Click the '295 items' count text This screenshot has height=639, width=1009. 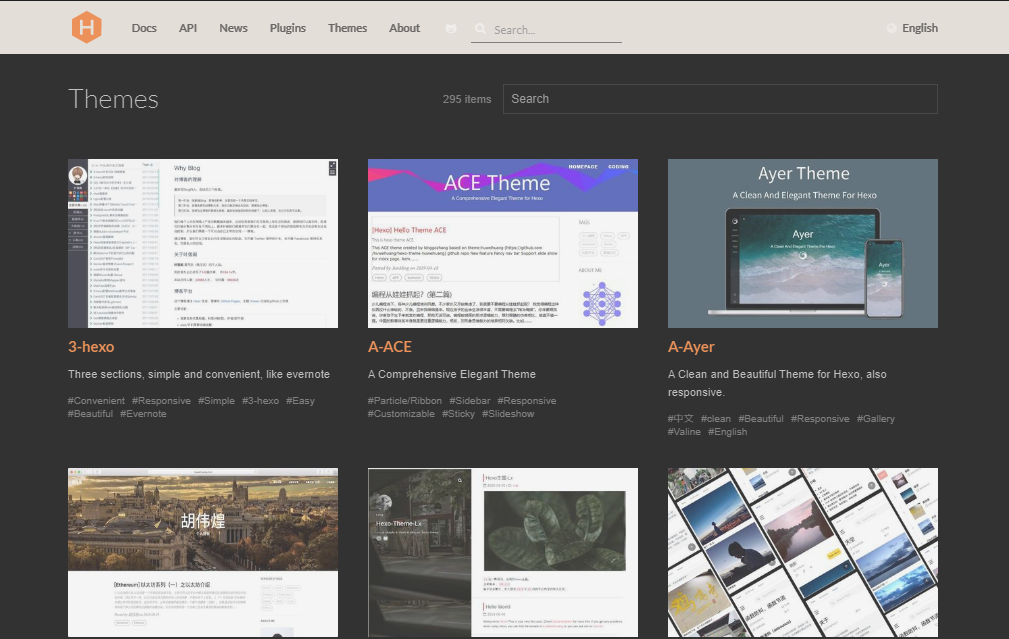click(x=467, y=99)
